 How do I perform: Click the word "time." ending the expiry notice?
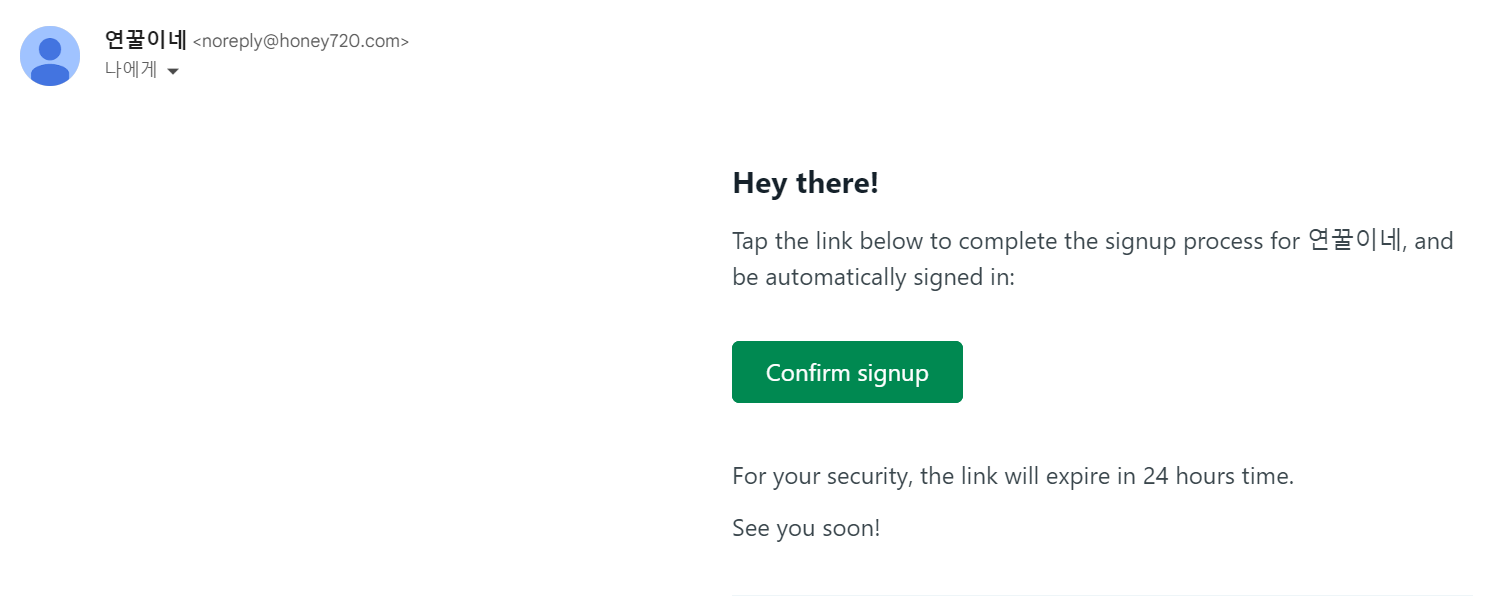tap(1269, 476)
